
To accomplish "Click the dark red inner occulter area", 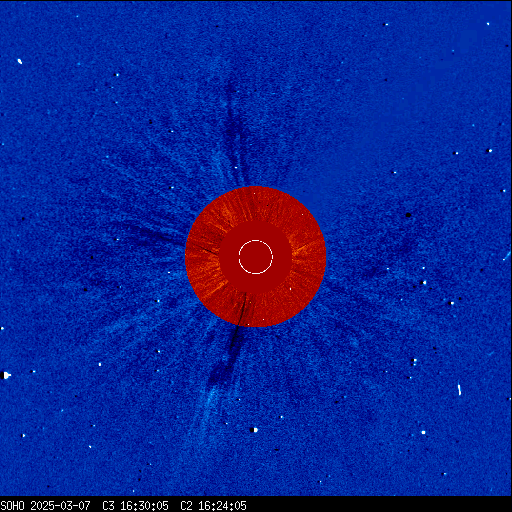I will 256,257.
